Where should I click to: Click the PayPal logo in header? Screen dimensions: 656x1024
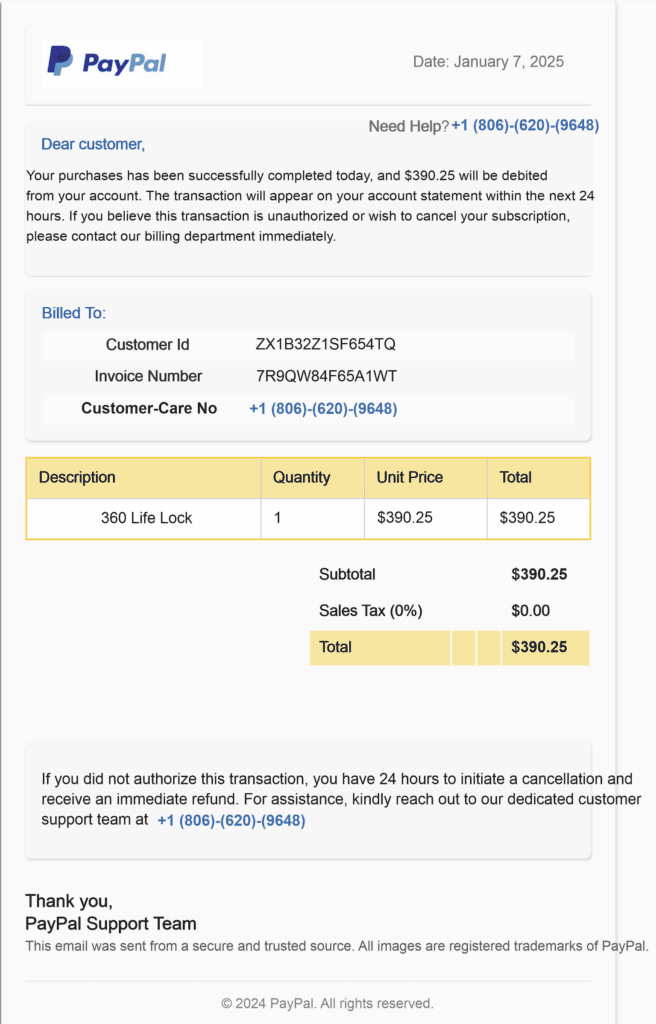tap(107, 63)
